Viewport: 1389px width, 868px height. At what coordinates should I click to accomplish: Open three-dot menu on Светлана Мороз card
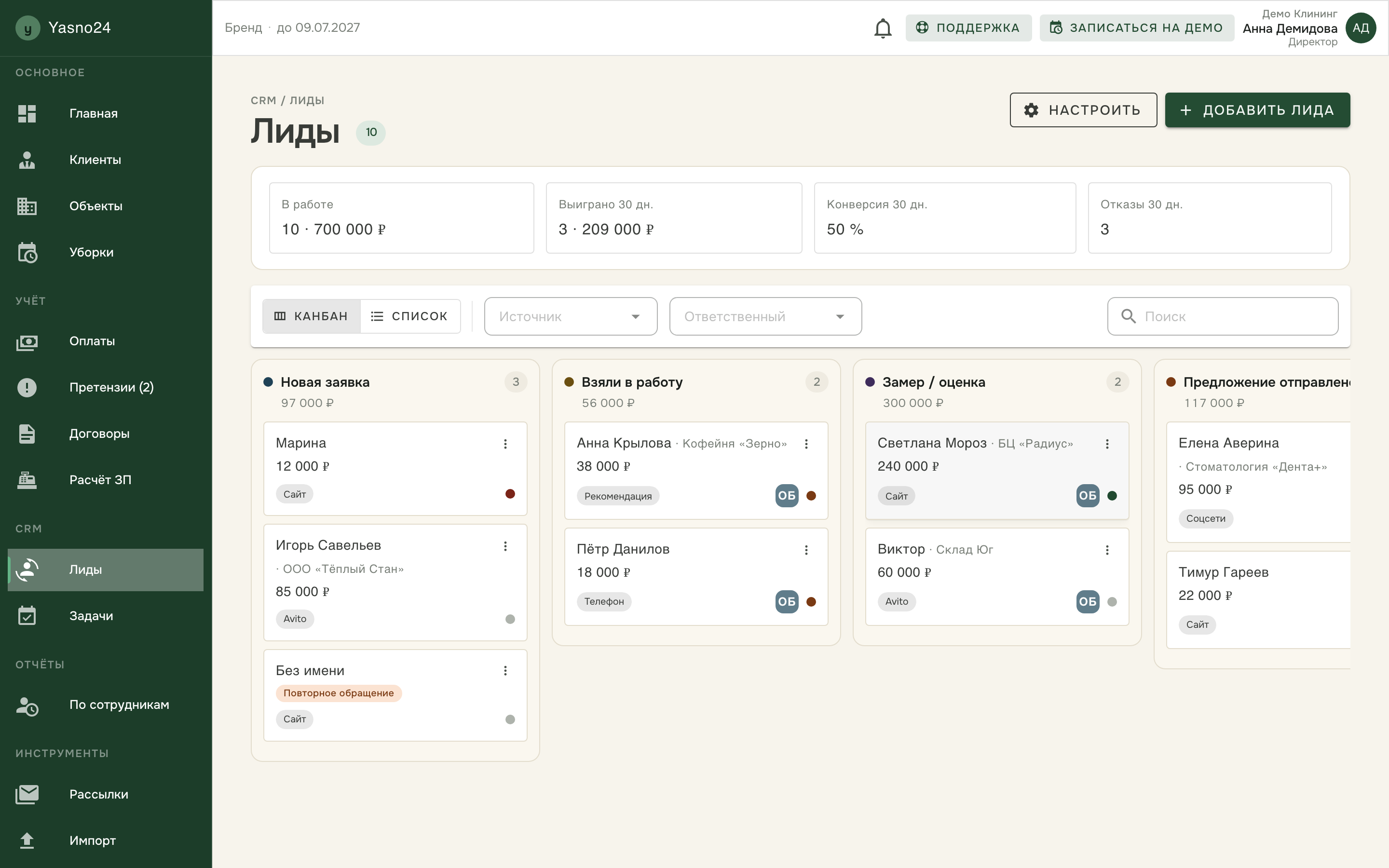(1106, 444)
